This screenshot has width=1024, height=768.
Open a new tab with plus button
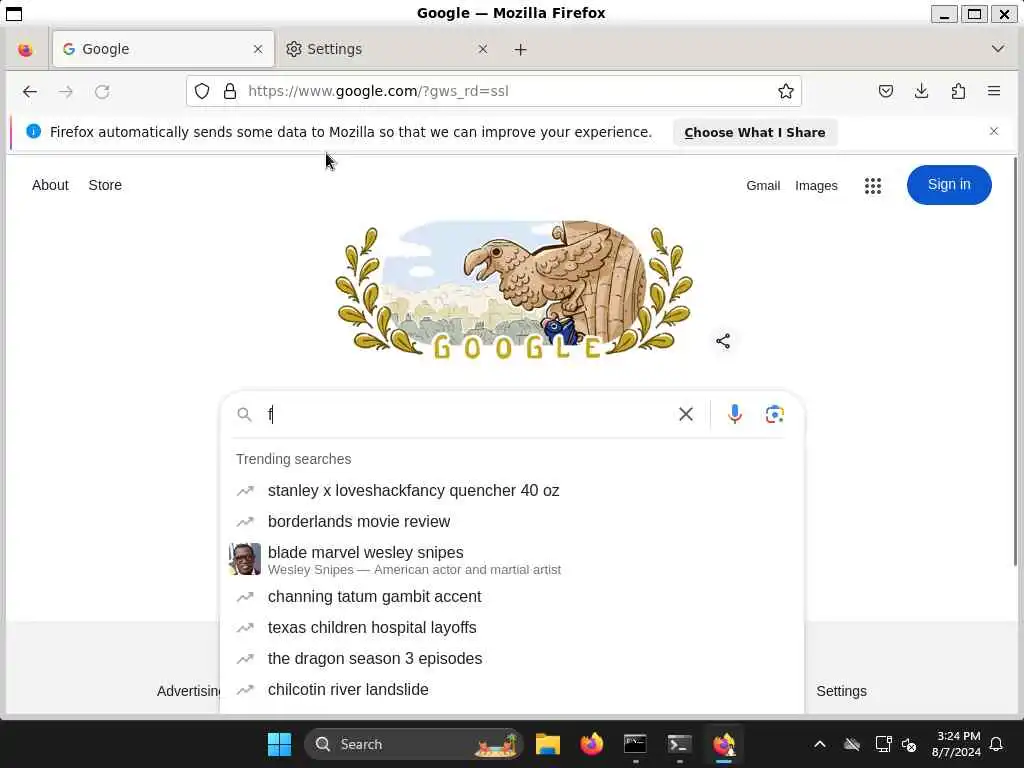[520, 50]
